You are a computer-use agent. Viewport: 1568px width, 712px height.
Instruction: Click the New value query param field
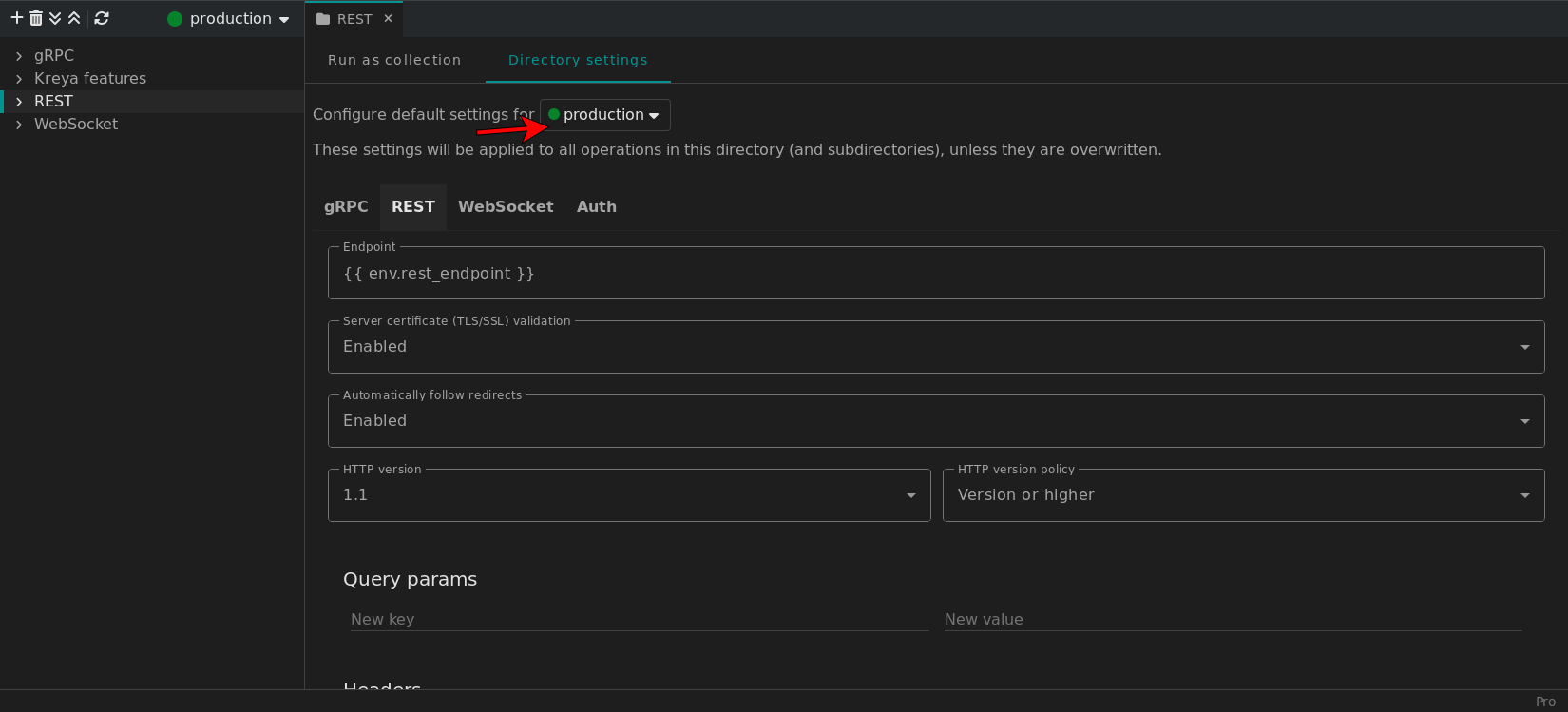pos(1233,619)
